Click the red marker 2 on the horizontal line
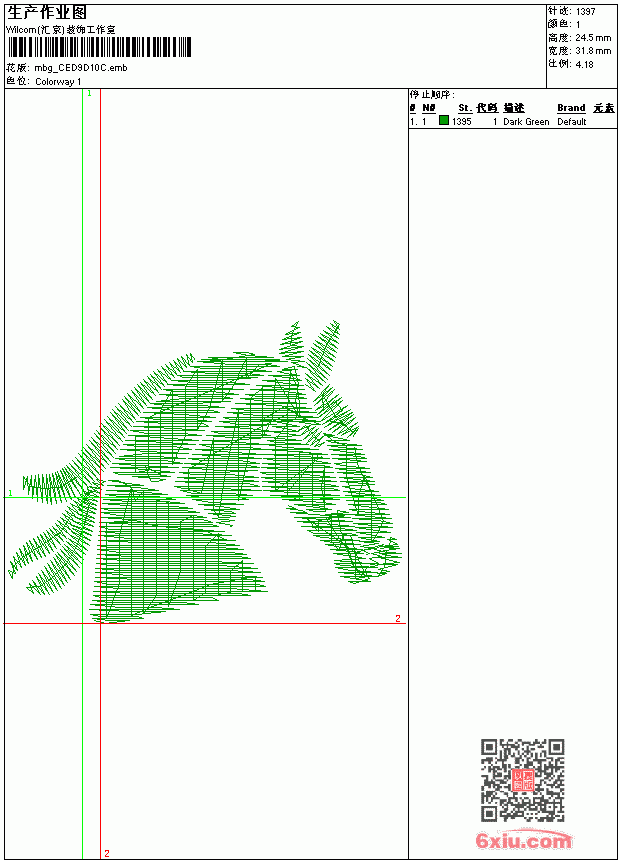620x860 pixels. (398, 618)
